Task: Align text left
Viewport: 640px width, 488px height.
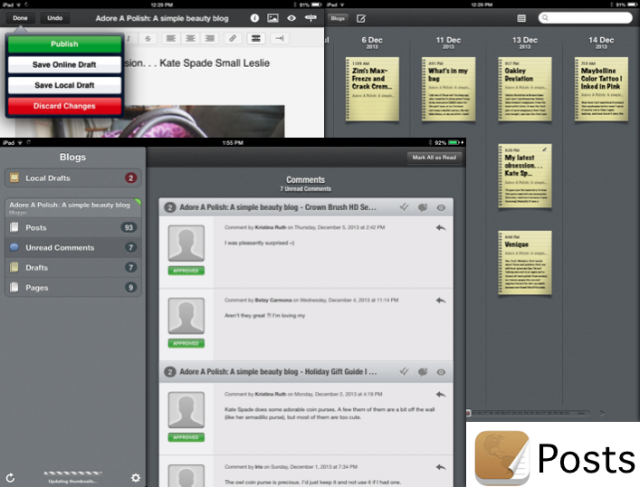Action: (171, 38)
